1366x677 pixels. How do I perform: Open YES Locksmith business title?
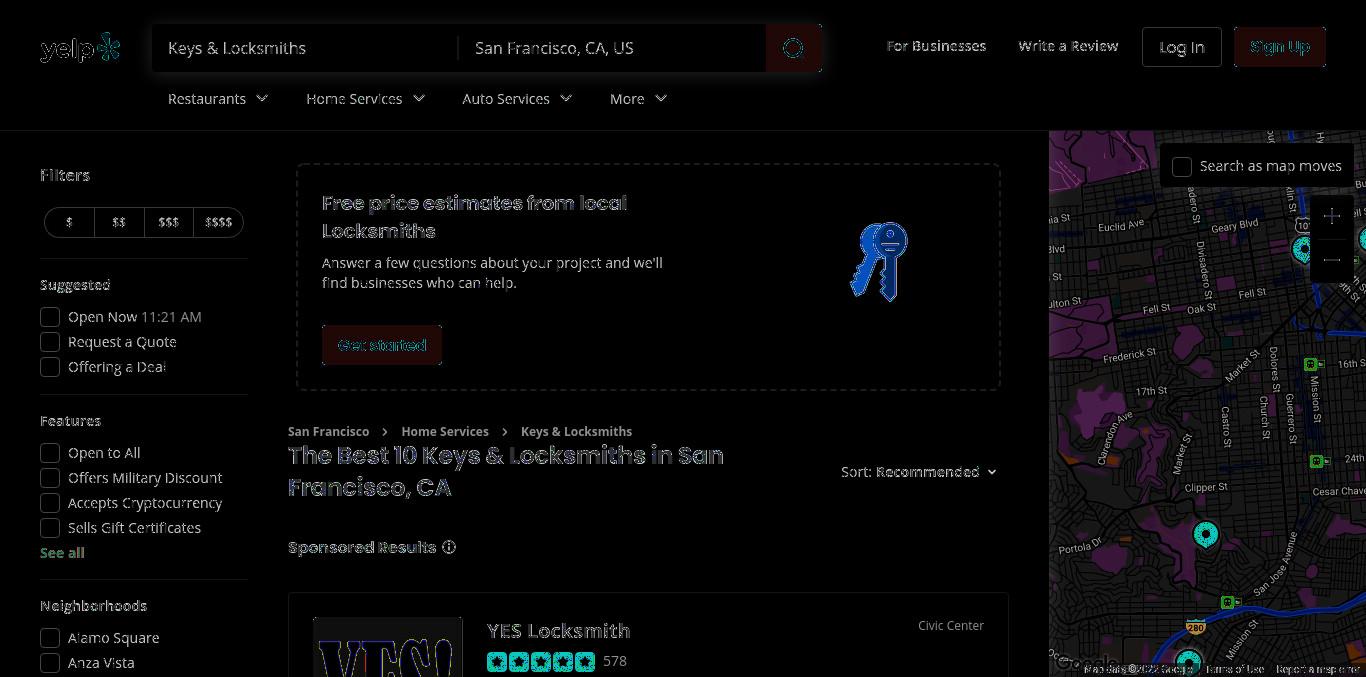[x=559, y=631]
